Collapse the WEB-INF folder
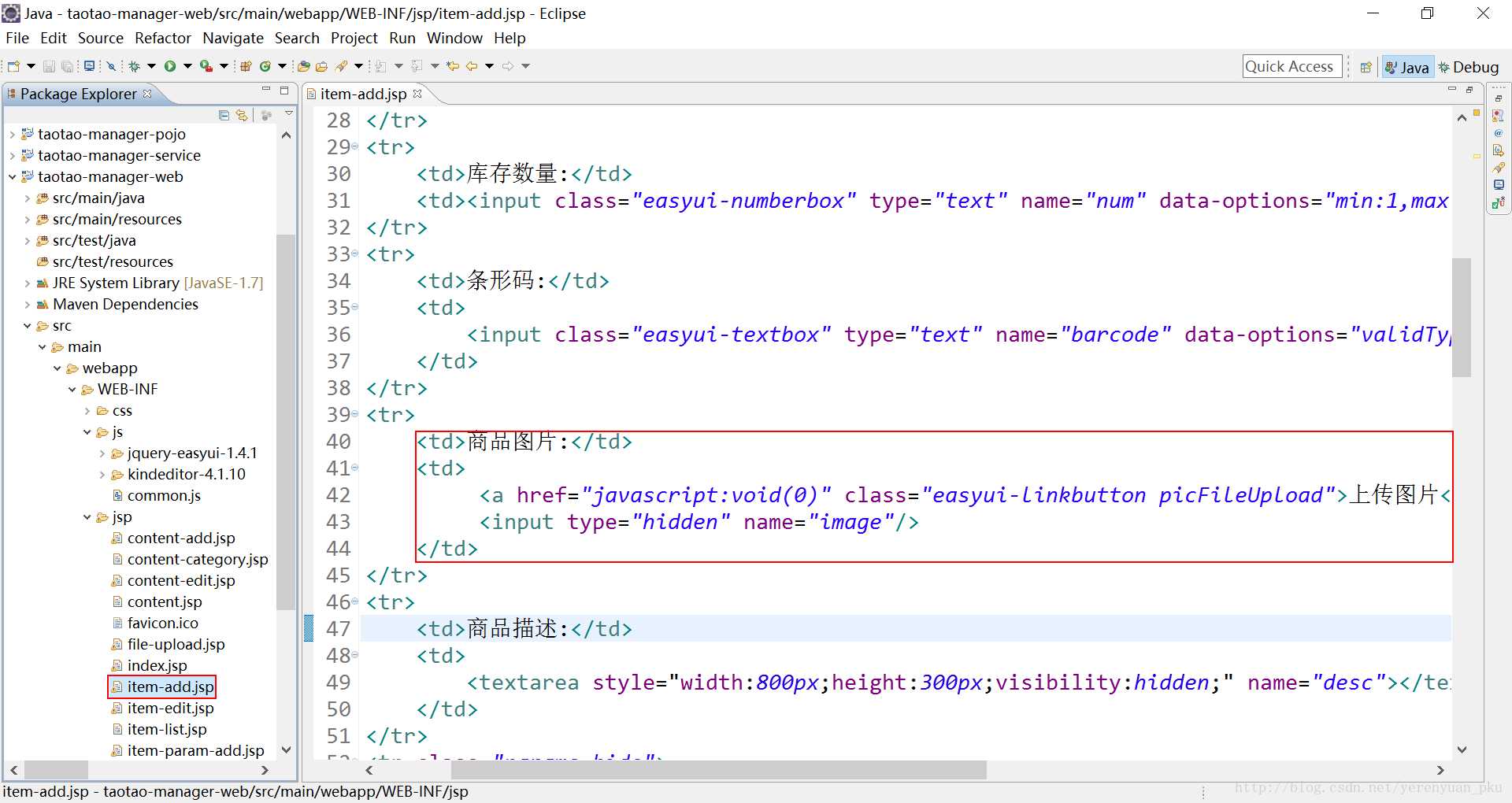The image size is (1512, 803). 72,390
